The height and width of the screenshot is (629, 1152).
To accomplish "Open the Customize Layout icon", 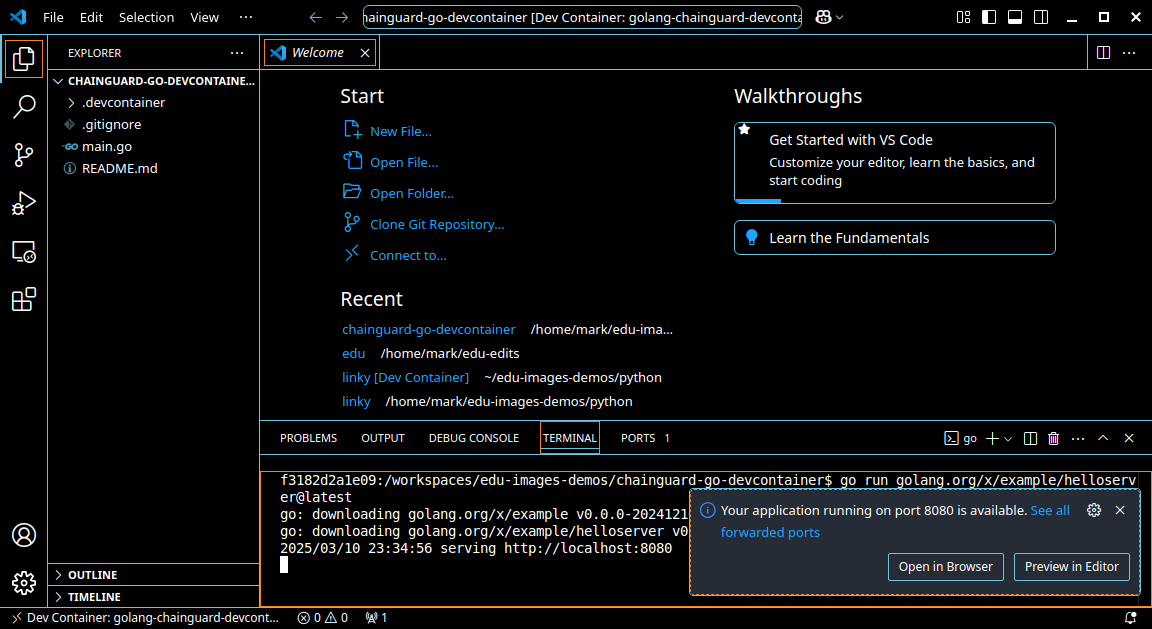I will point(963,17).
